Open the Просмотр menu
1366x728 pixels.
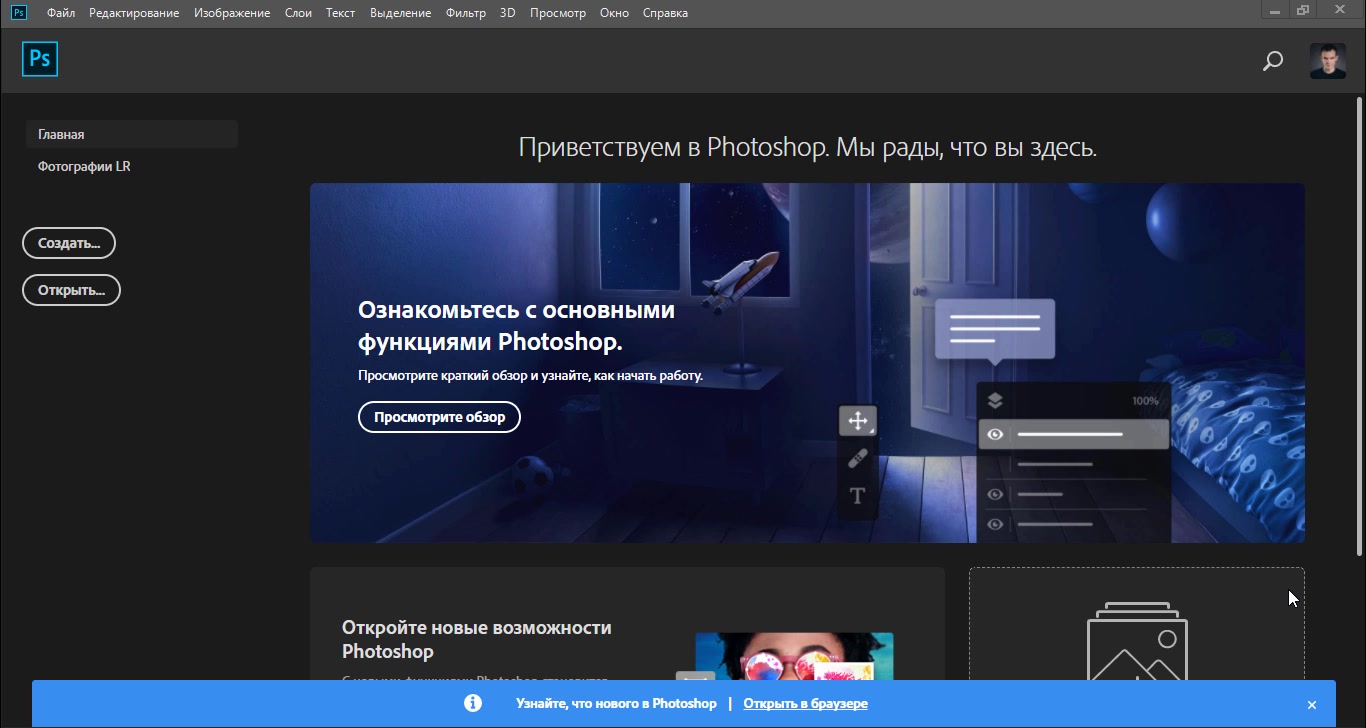pos(558,13)
